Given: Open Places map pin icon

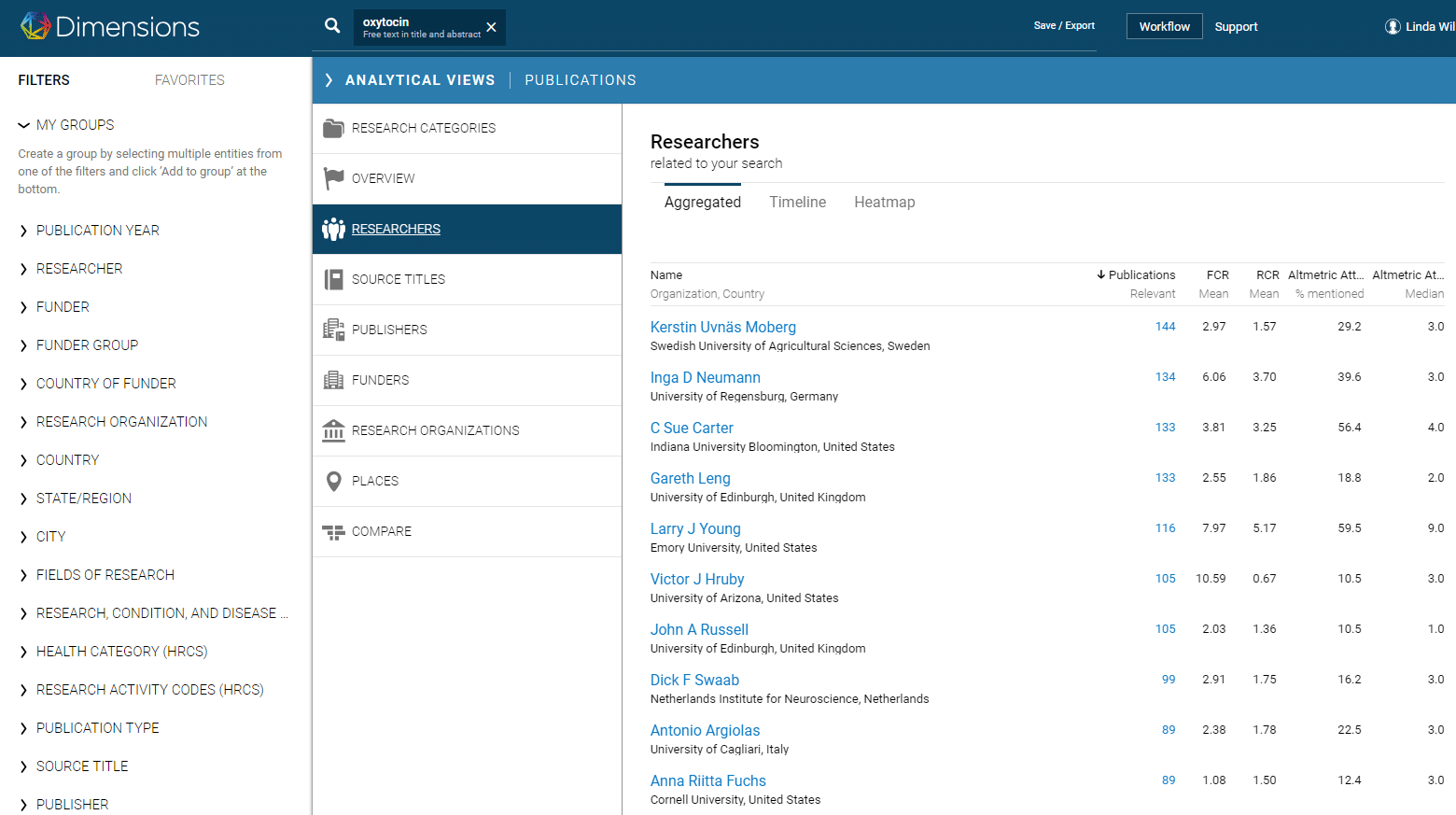Looking at the screenshot, I should [x=333, y=481].
